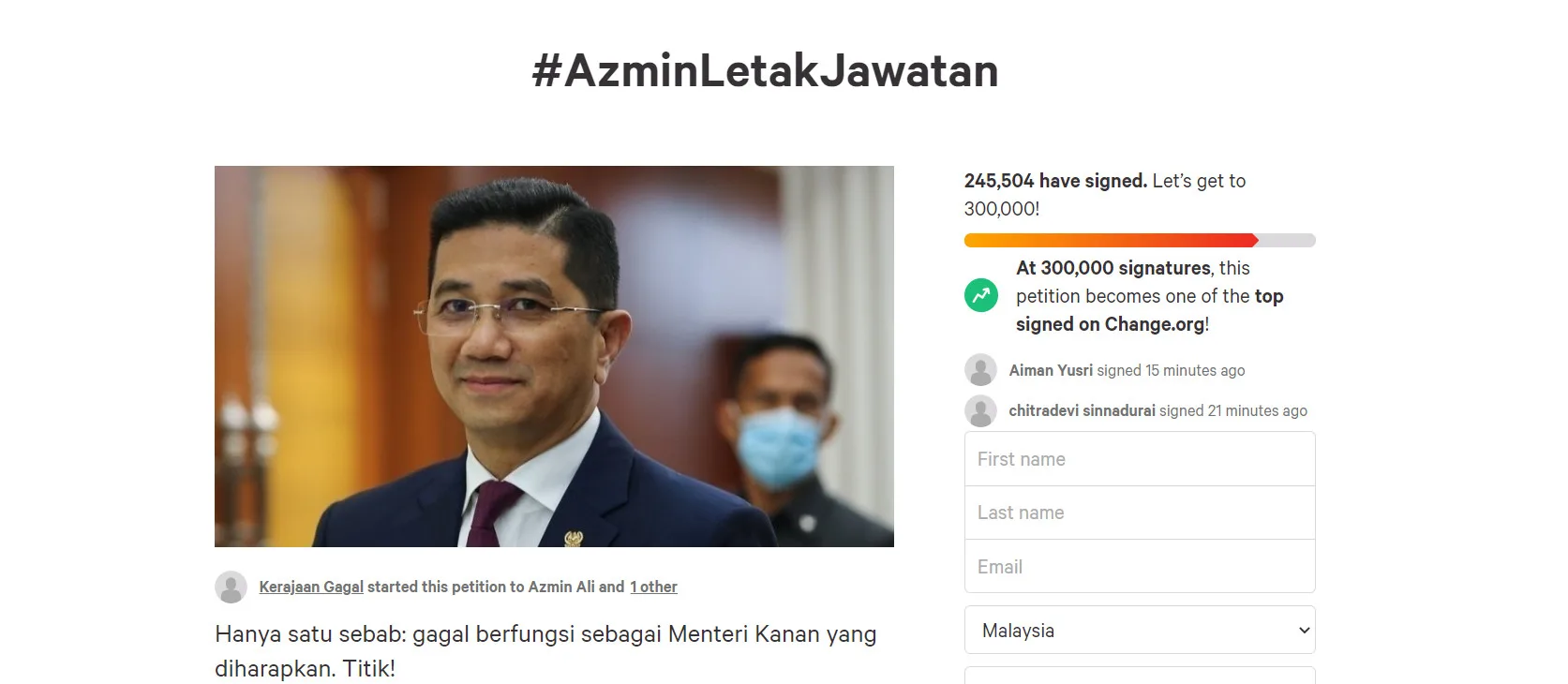
Task: Click Aiman Yusri's avatar icon
Action: click(980, 370)
